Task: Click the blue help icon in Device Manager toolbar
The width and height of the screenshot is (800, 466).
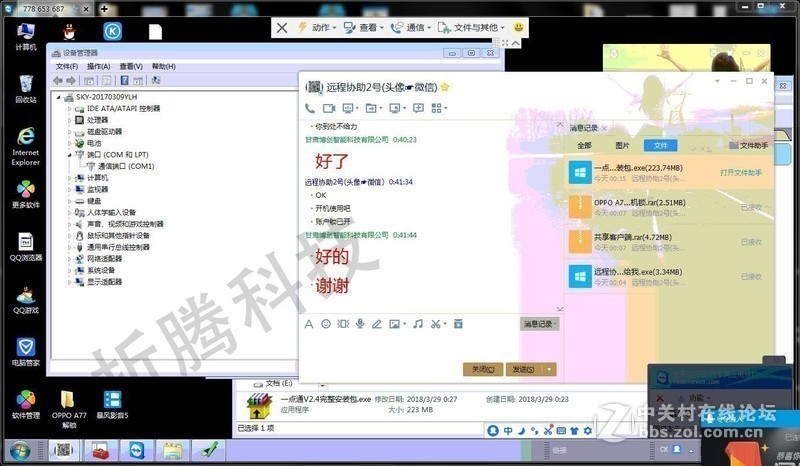Action: 124,81
